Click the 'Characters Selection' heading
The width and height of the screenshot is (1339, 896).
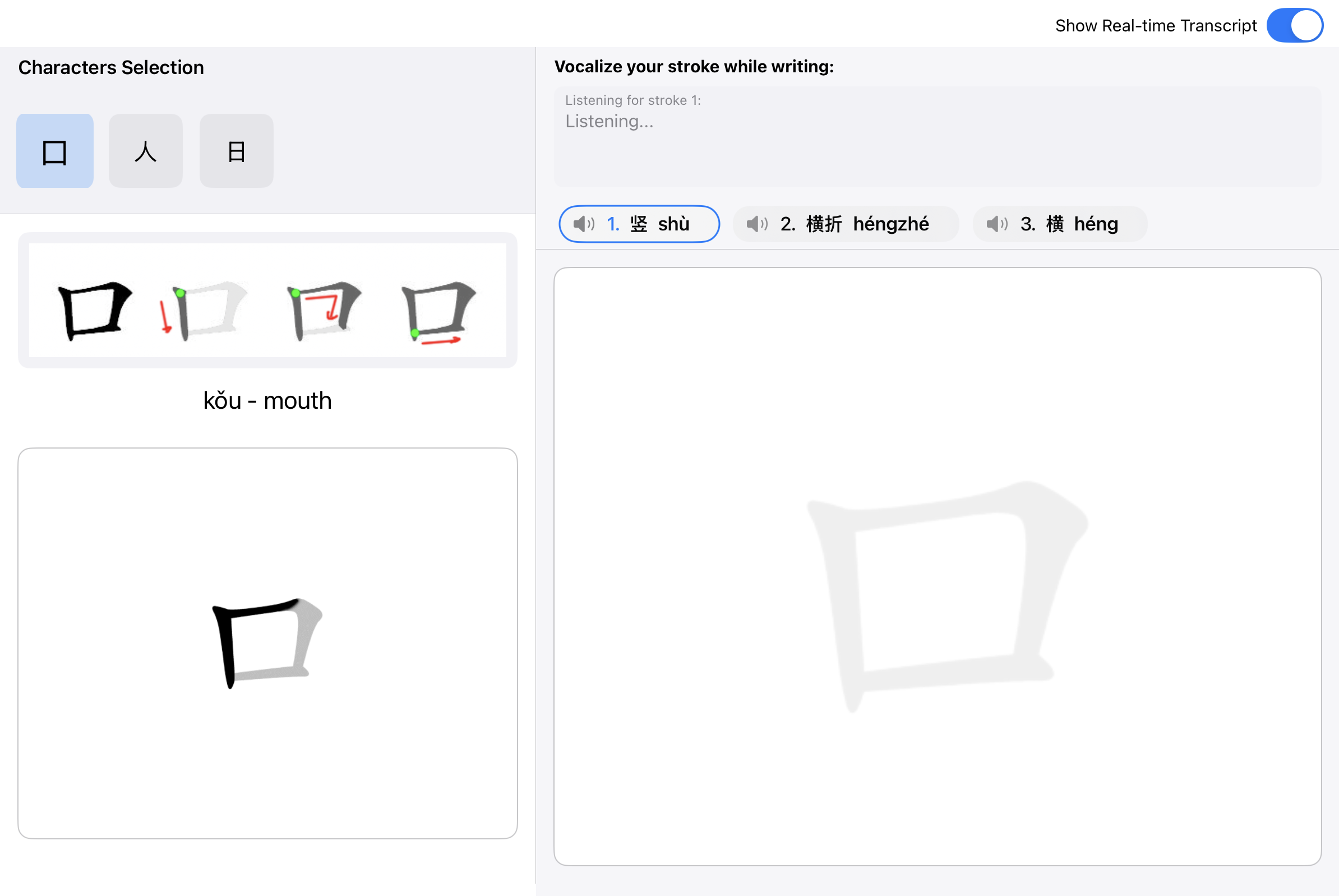click(x=111, y=67)
